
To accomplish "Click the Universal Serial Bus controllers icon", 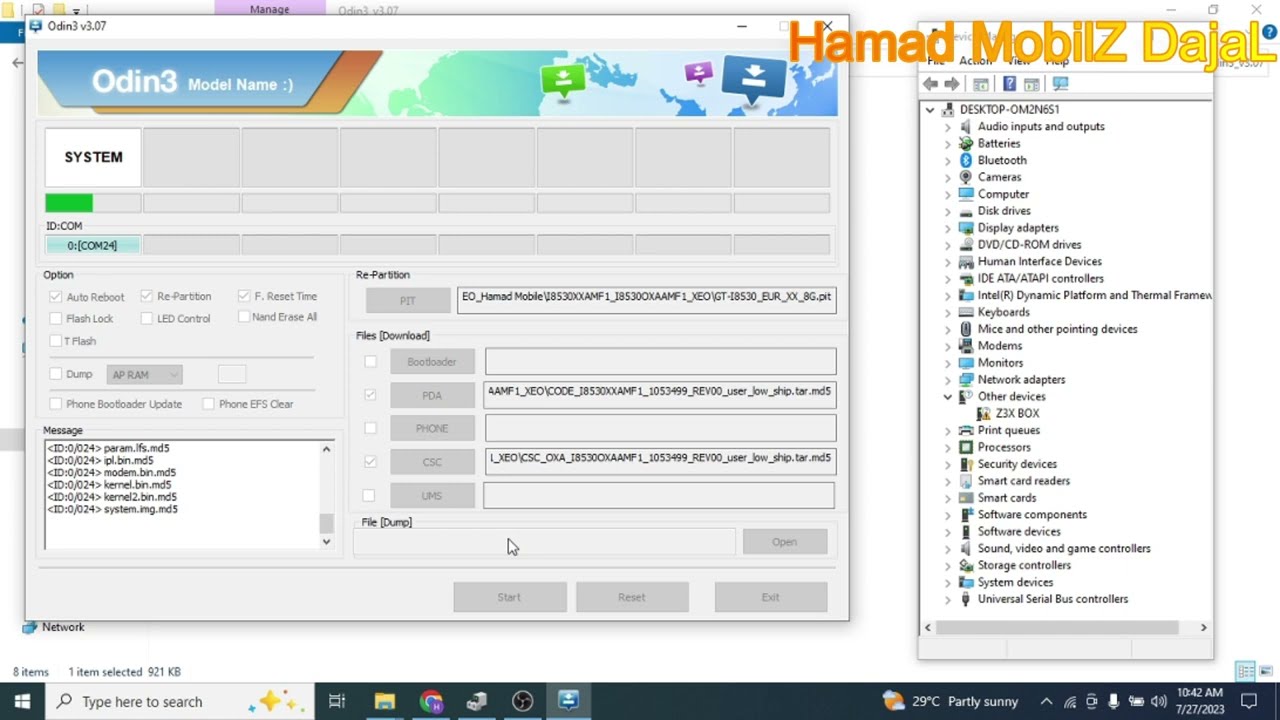I will pyautogui.click(x=966, y=599).
